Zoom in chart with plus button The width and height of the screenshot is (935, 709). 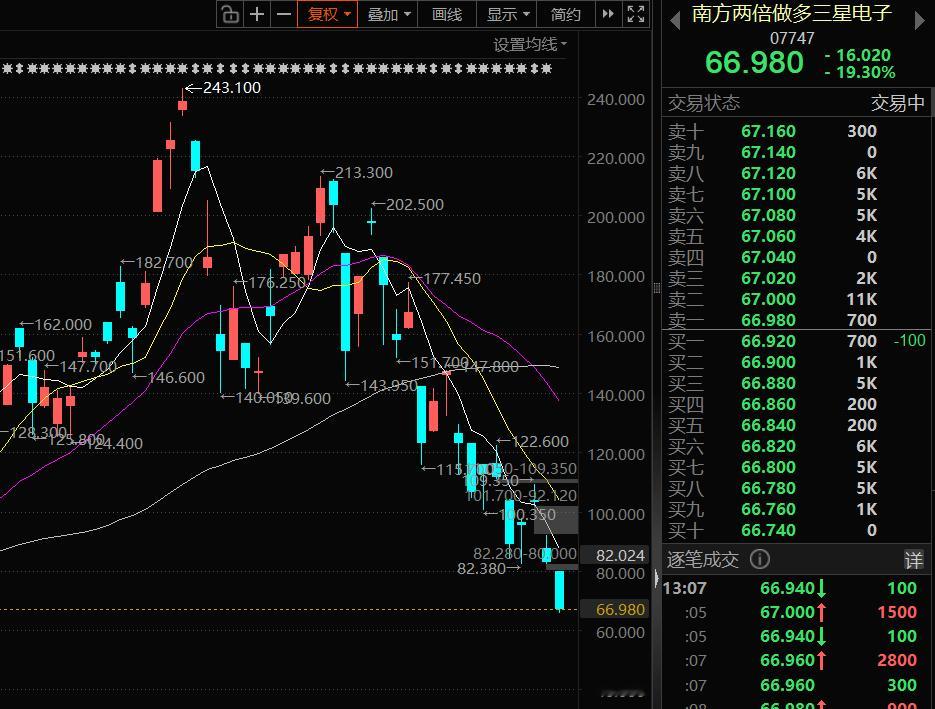pyautogui.click(x=257, y=14)
